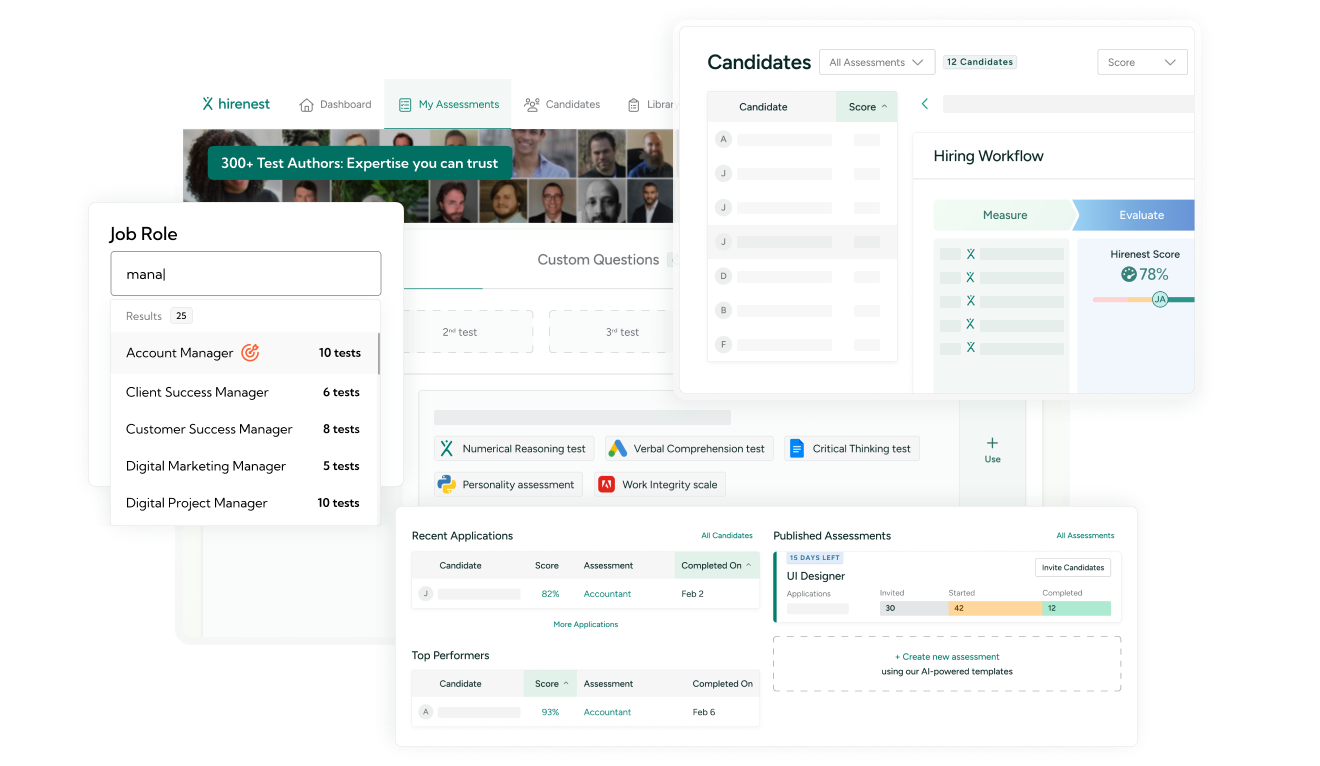The image size is (1320, 766).
Task: Click the JA marker on Hirenest Score slider
Action: [1160, 299]
